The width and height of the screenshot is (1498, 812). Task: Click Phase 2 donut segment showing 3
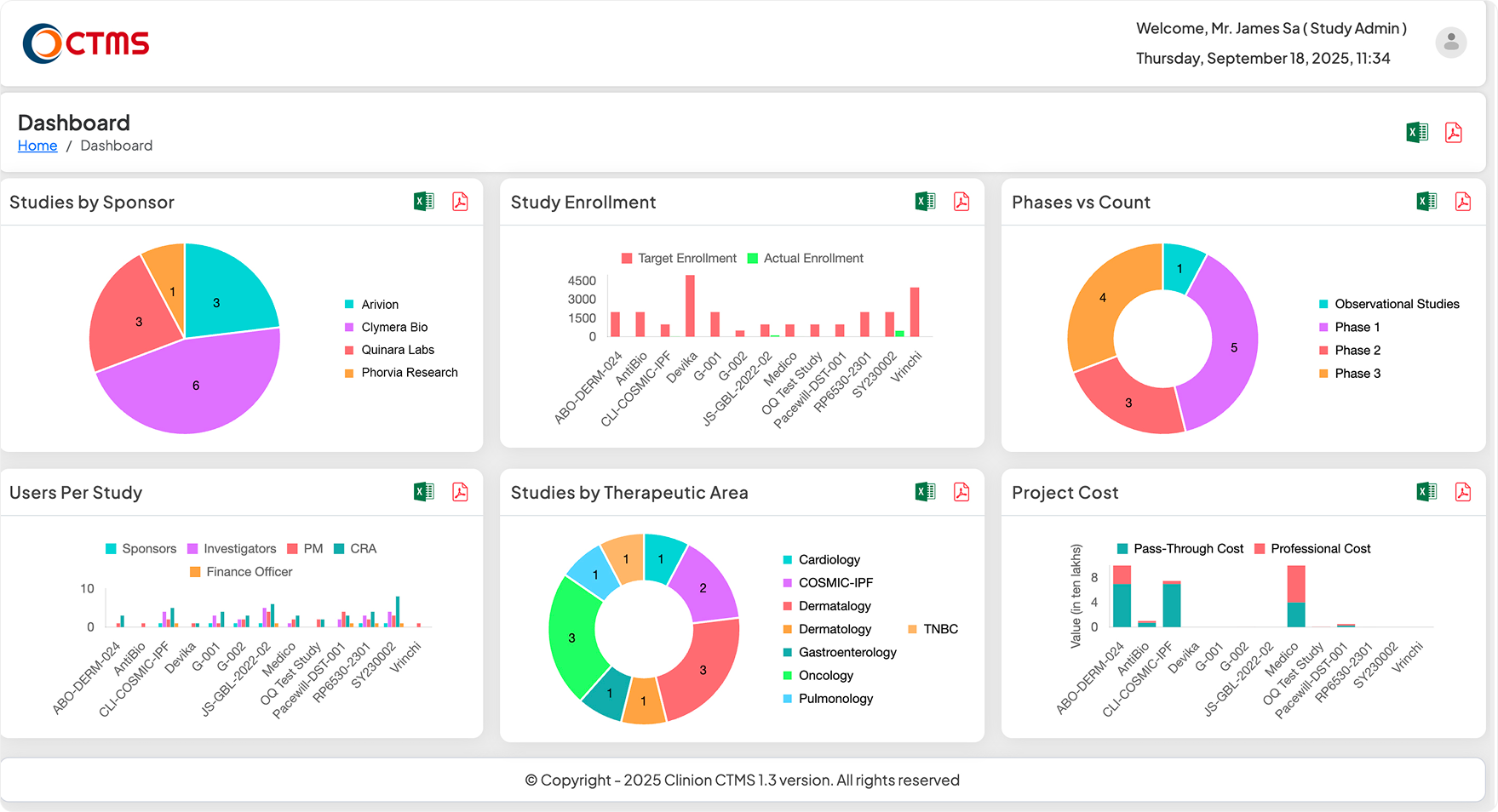point(1128,403)
